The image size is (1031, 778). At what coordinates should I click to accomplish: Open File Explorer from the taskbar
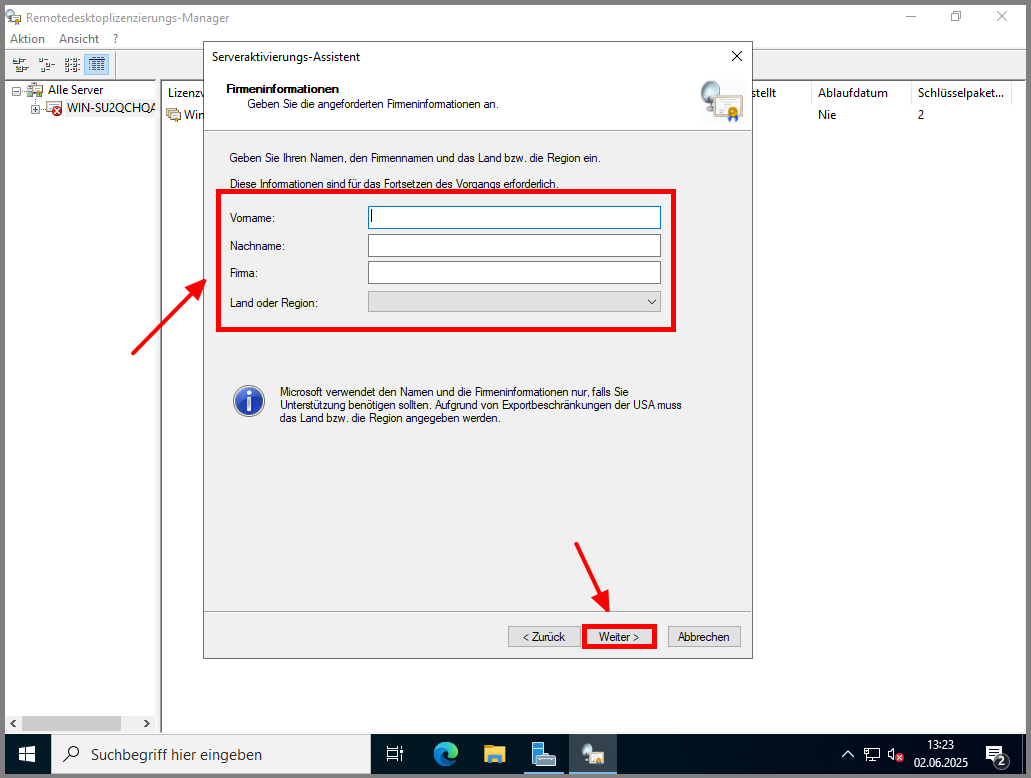click(x=495, y=754)
